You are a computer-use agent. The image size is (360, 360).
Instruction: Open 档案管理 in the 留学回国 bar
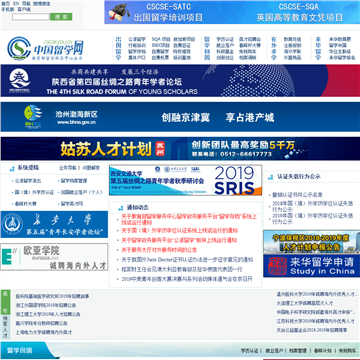click(298, 351)
